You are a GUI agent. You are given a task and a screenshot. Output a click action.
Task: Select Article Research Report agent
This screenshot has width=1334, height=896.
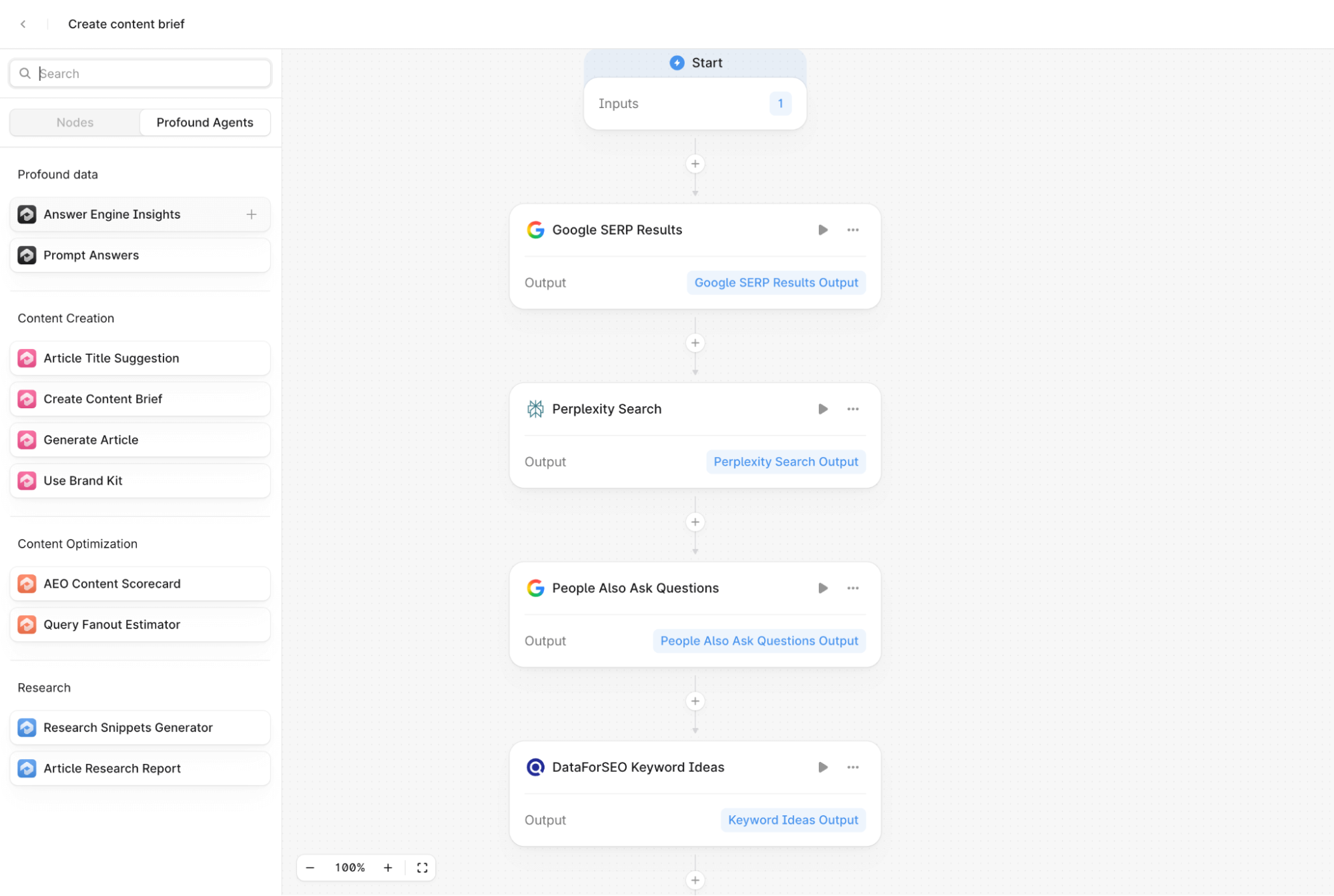tap(140, 768)
